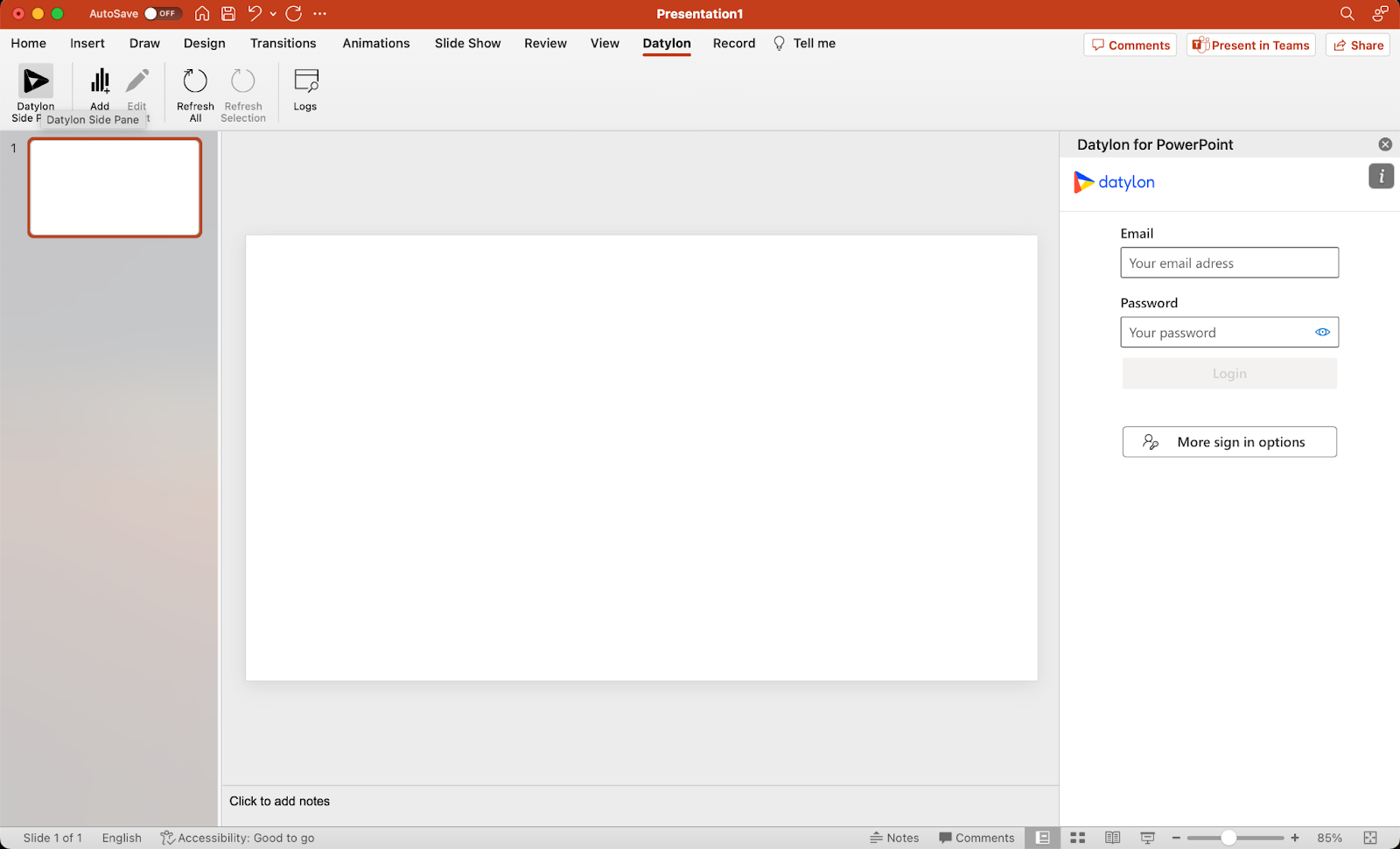Image resolution: width=1400 pixels, height=849 pixels.
Task: Click the Tell me lightbulb search
Action: coord(805,43)
